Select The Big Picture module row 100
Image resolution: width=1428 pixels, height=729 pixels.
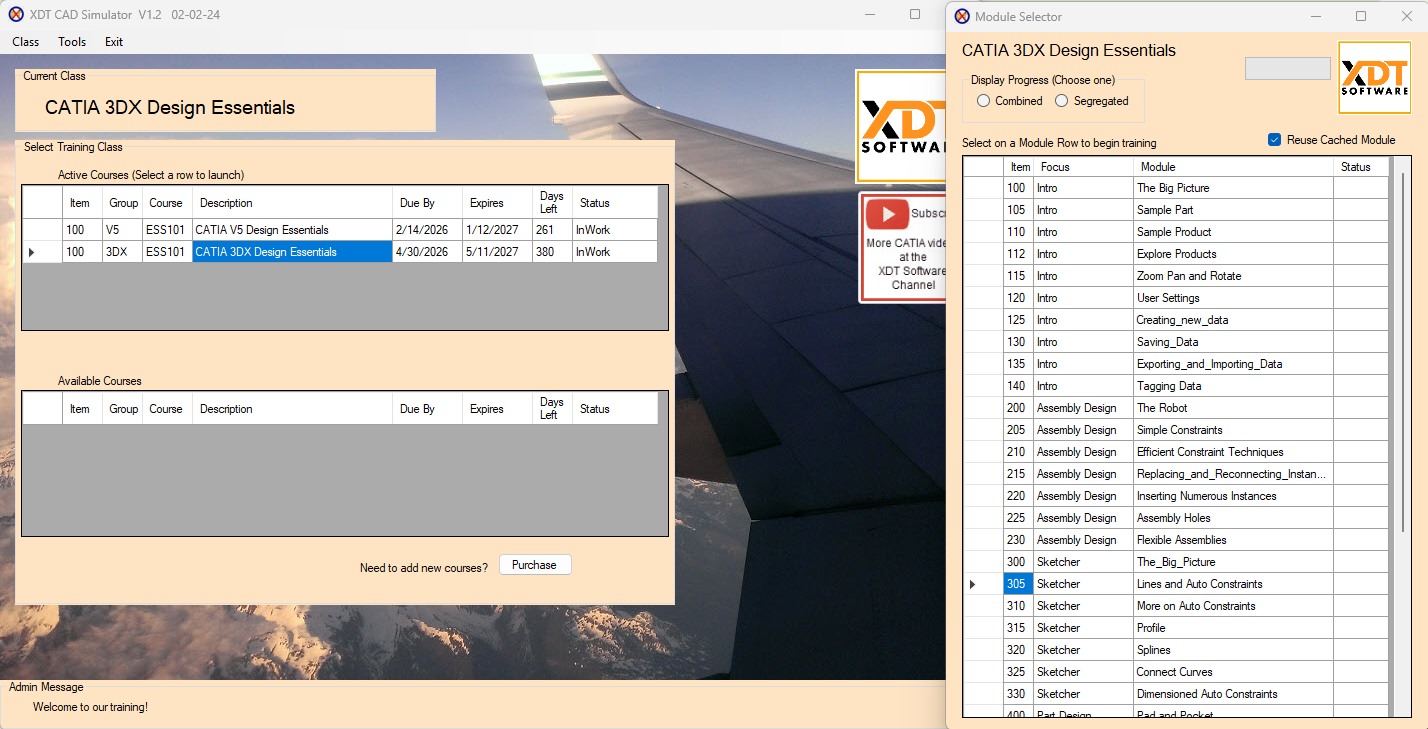coord(1176,188)
